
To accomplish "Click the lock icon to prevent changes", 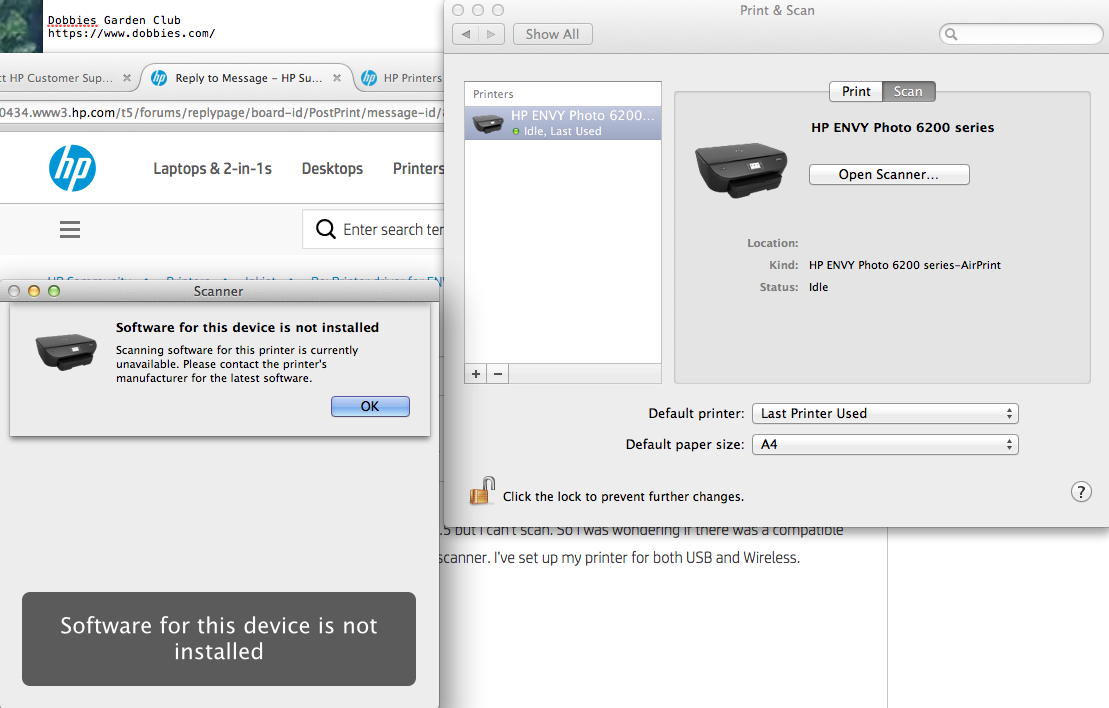I will [482, 490].
